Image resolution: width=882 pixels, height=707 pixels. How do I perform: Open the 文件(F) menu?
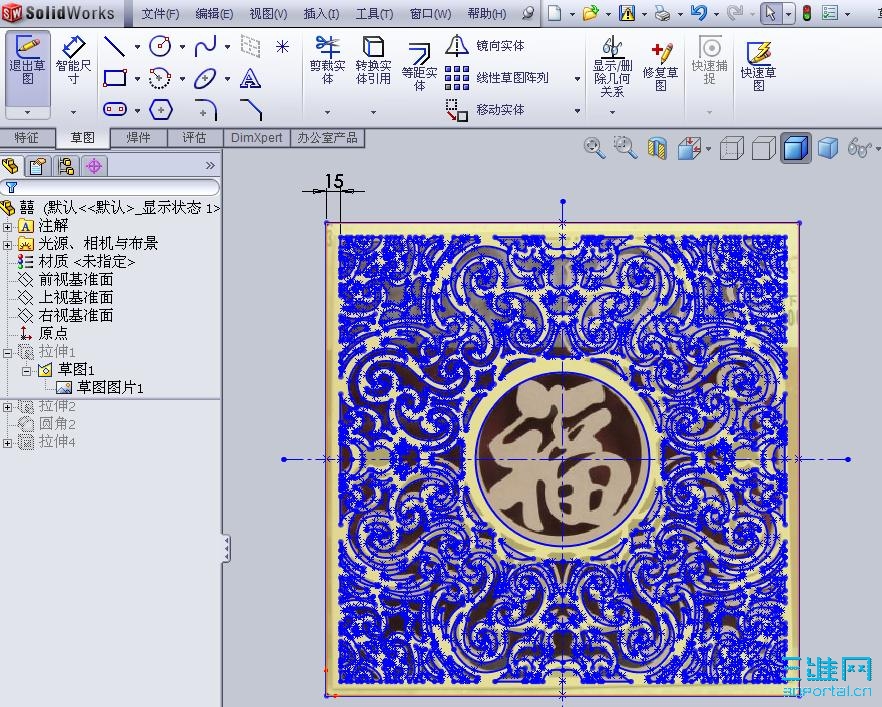[x=160, y=13]
